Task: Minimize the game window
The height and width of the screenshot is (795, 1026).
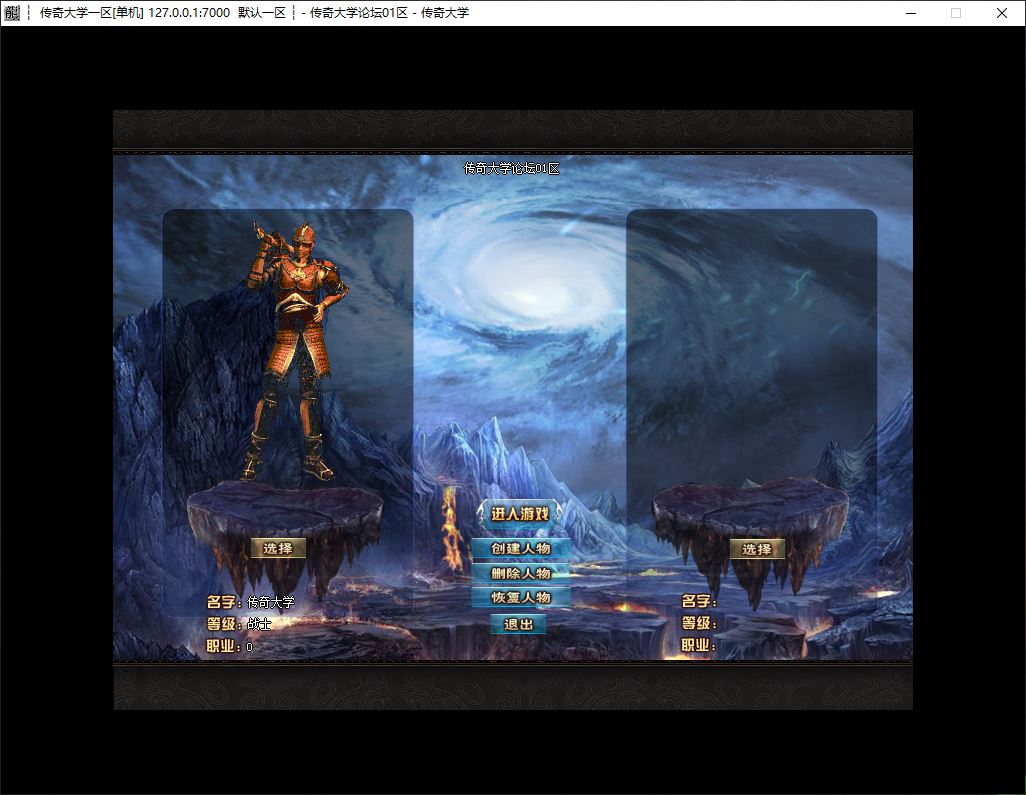Action: point(911,13)
